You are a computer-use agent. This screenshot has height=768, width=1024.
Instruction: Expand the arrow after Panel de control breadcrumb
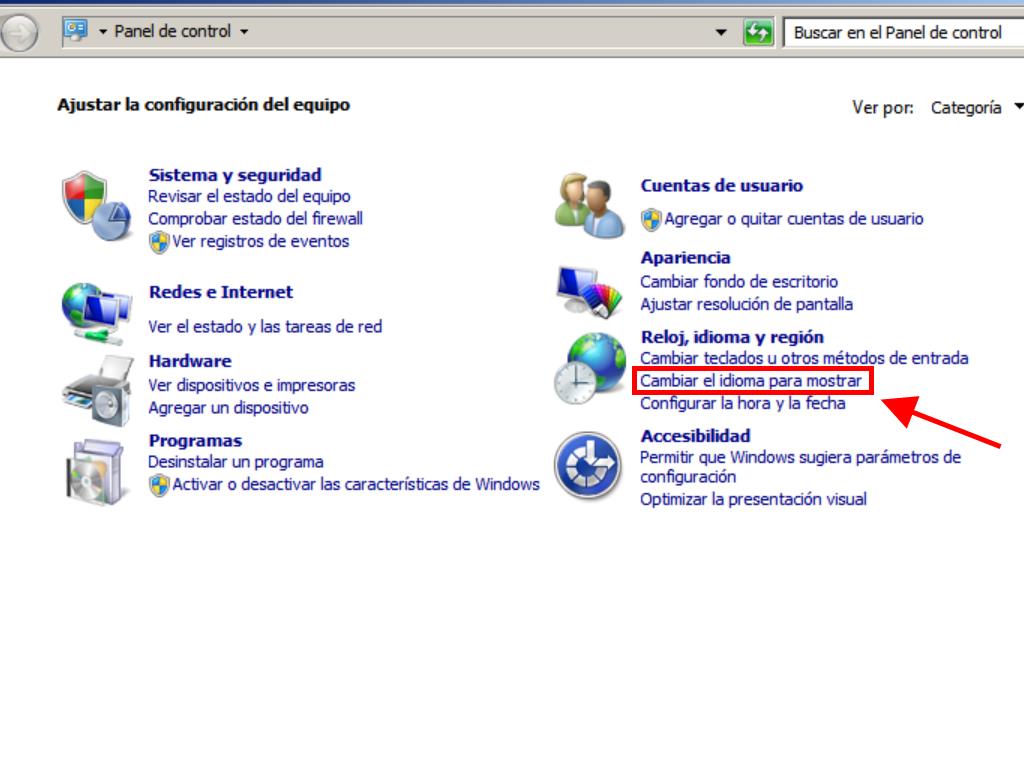click(x=244, y=31)
